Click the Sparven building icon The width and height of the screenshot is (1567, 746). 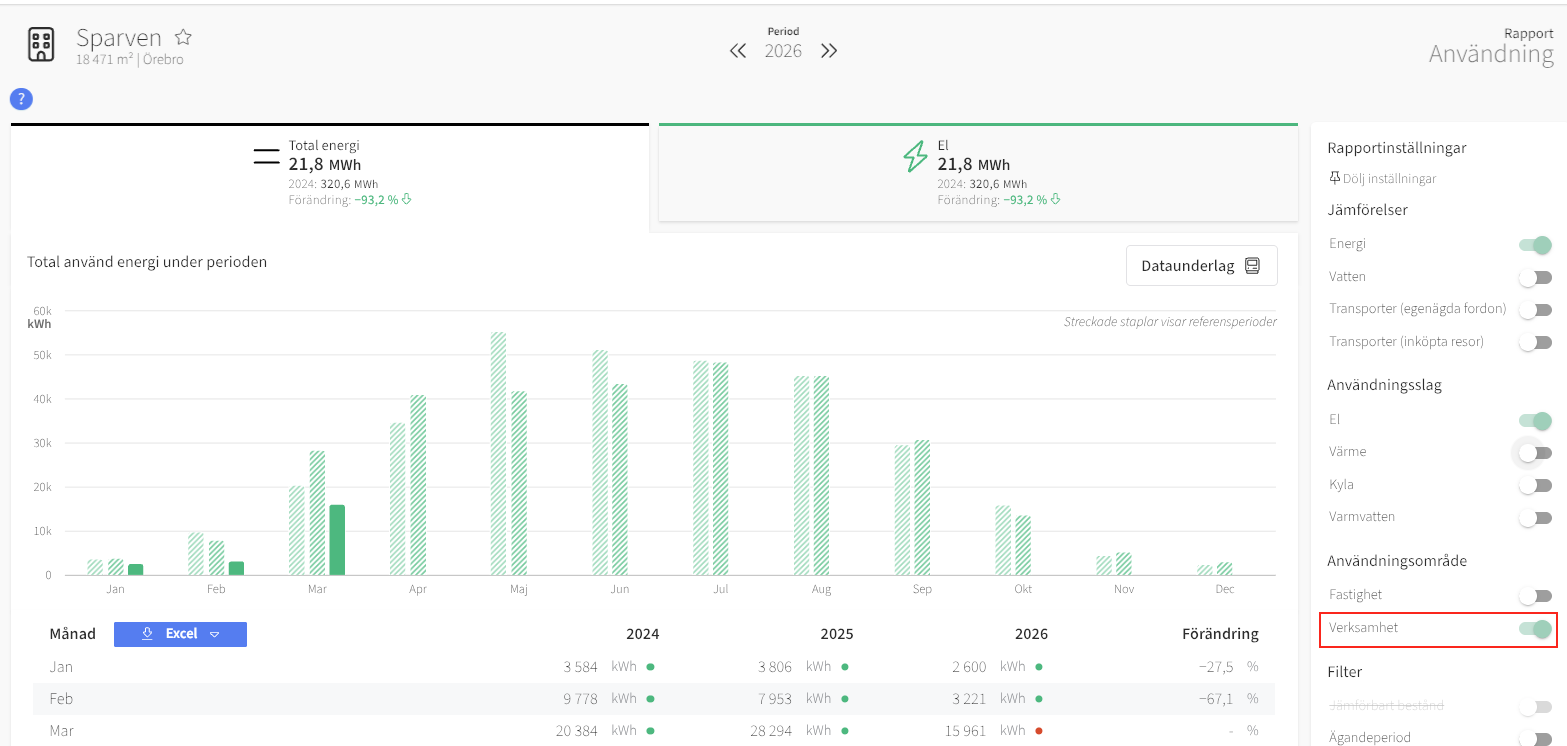click(x=41, y=45)
